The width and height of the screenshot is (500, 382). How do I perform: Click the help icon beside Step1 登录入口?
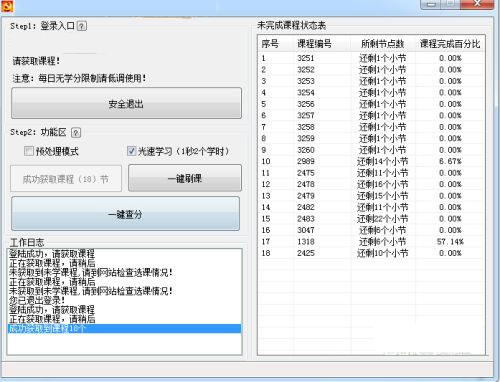[82, 26]
